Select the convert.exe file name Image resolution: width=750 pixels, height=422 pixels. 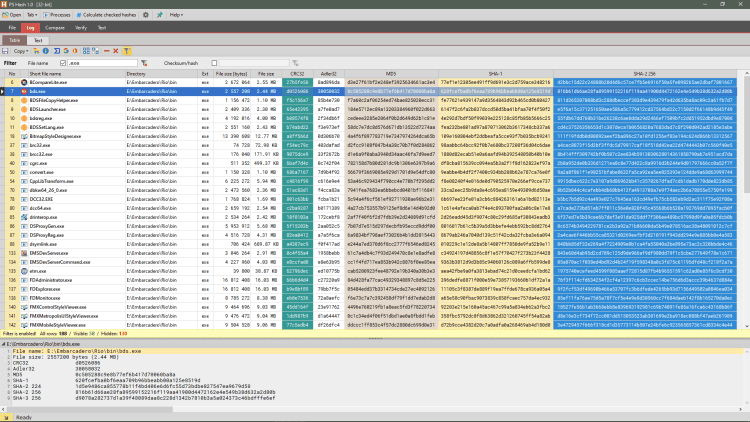(42, 172)
